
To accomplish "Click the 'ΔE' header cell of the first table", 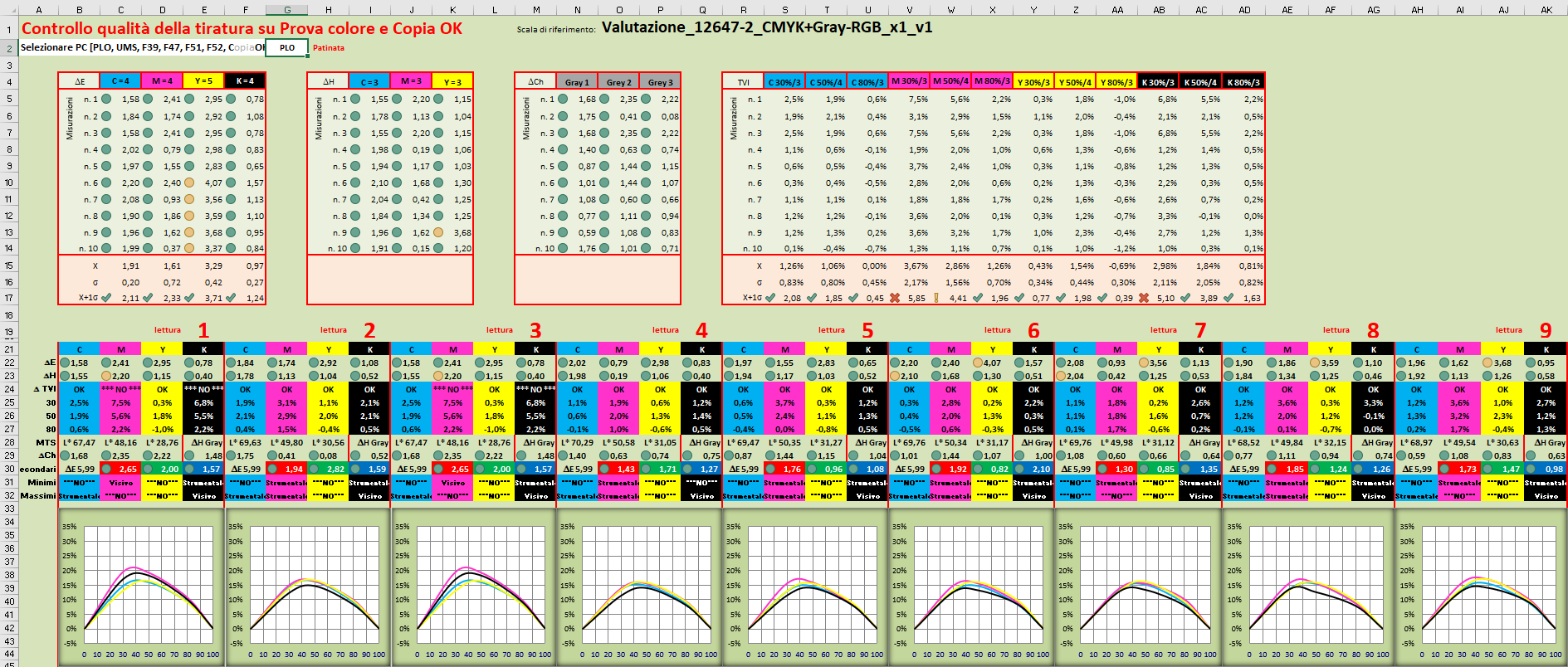I will coord(80,81).
